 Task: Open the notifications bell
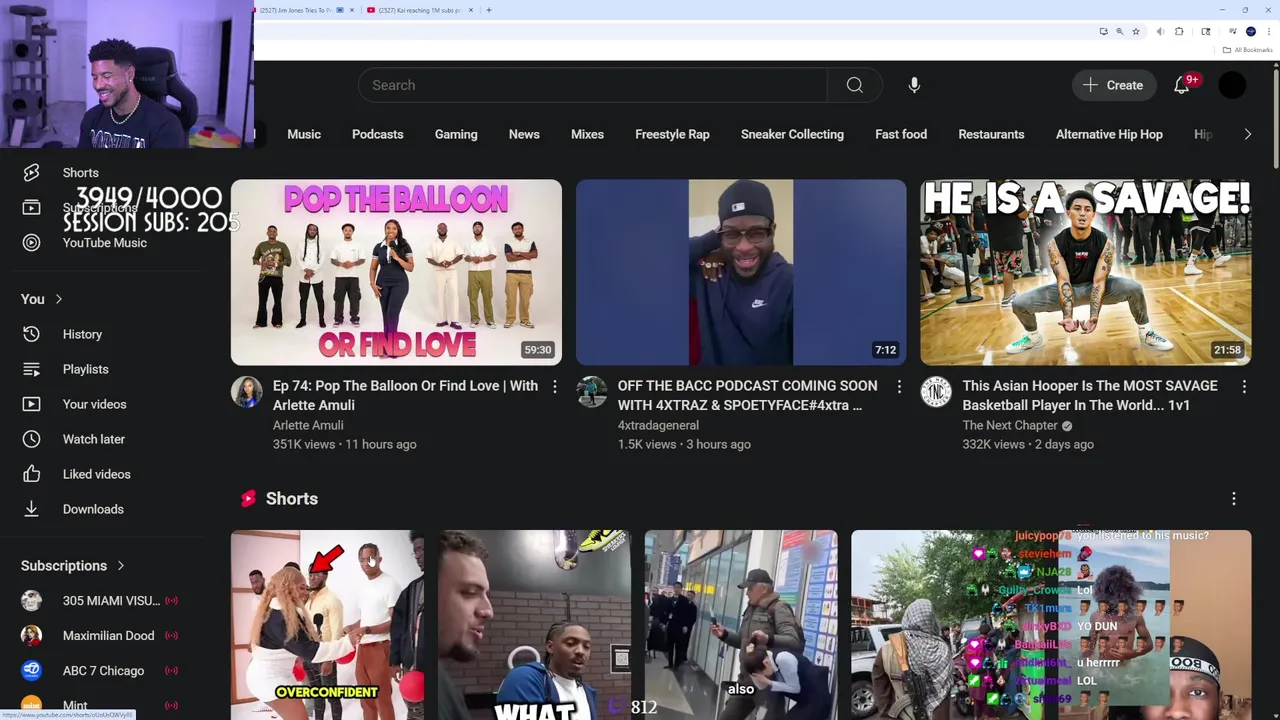(x=1182, y=85)
